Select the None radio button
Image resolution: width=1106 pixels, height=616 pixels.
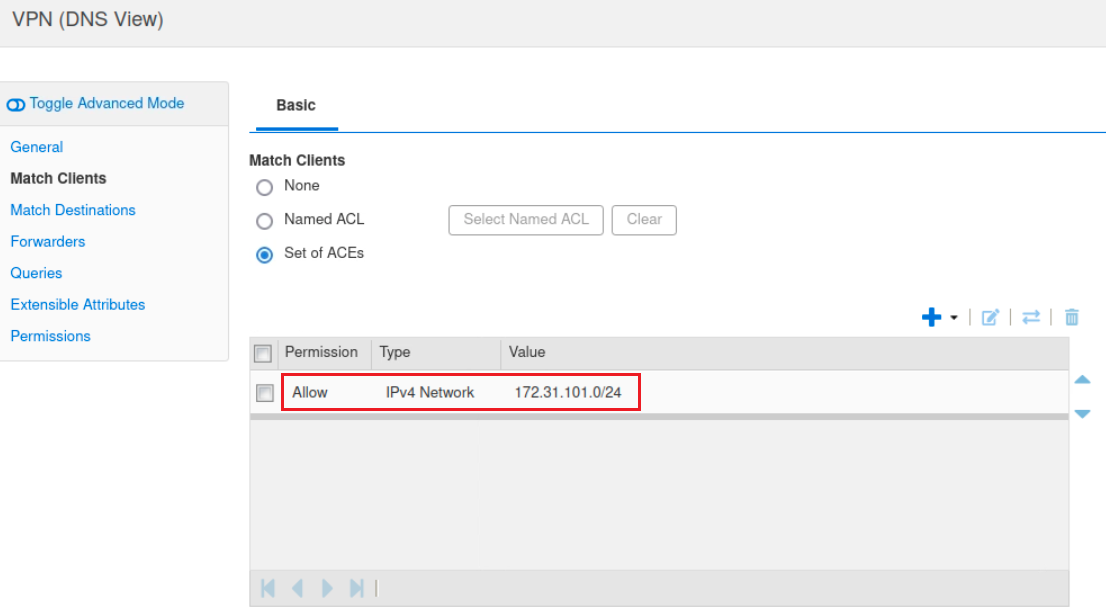[x=265, y=187]
